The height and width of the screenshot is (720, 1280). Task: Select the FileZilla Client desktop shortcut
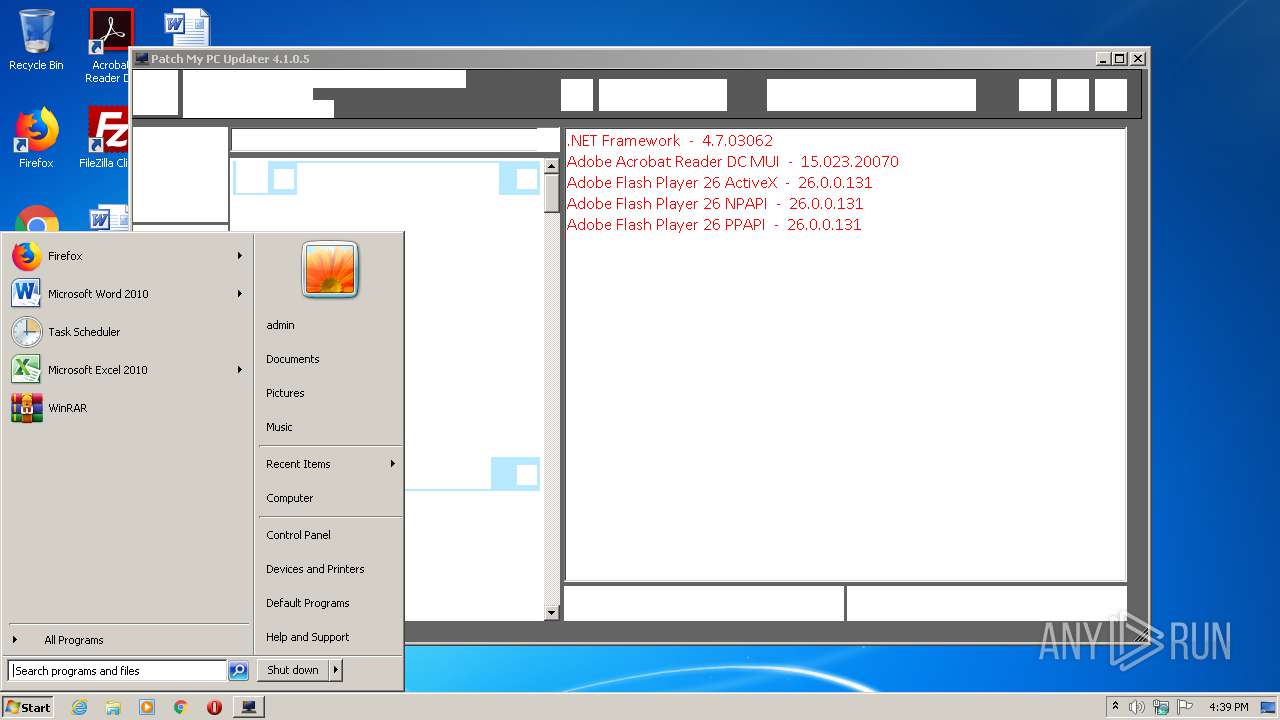[107, 138]
